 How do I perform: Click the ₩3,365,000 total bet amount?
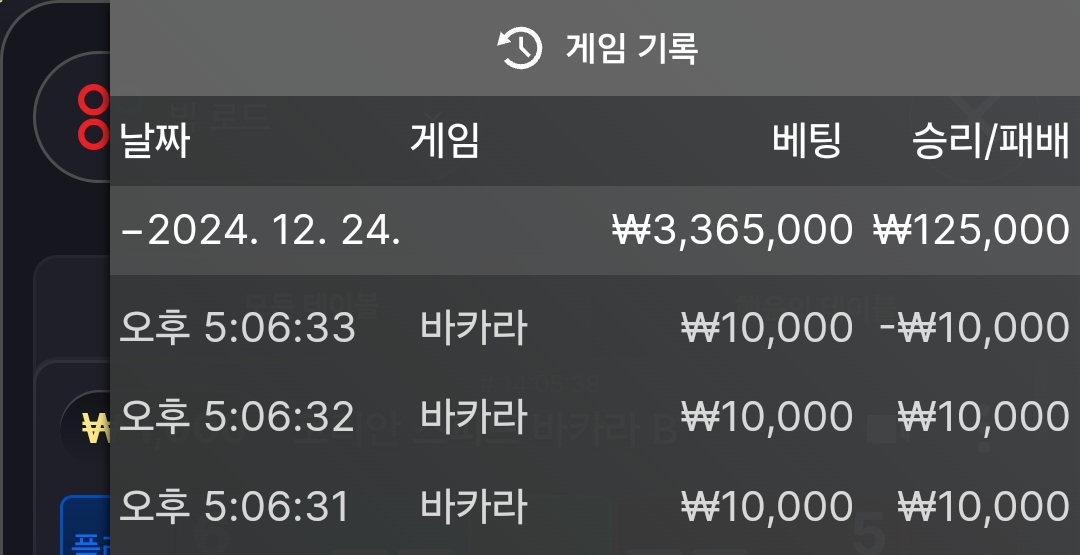pos(732,230)
